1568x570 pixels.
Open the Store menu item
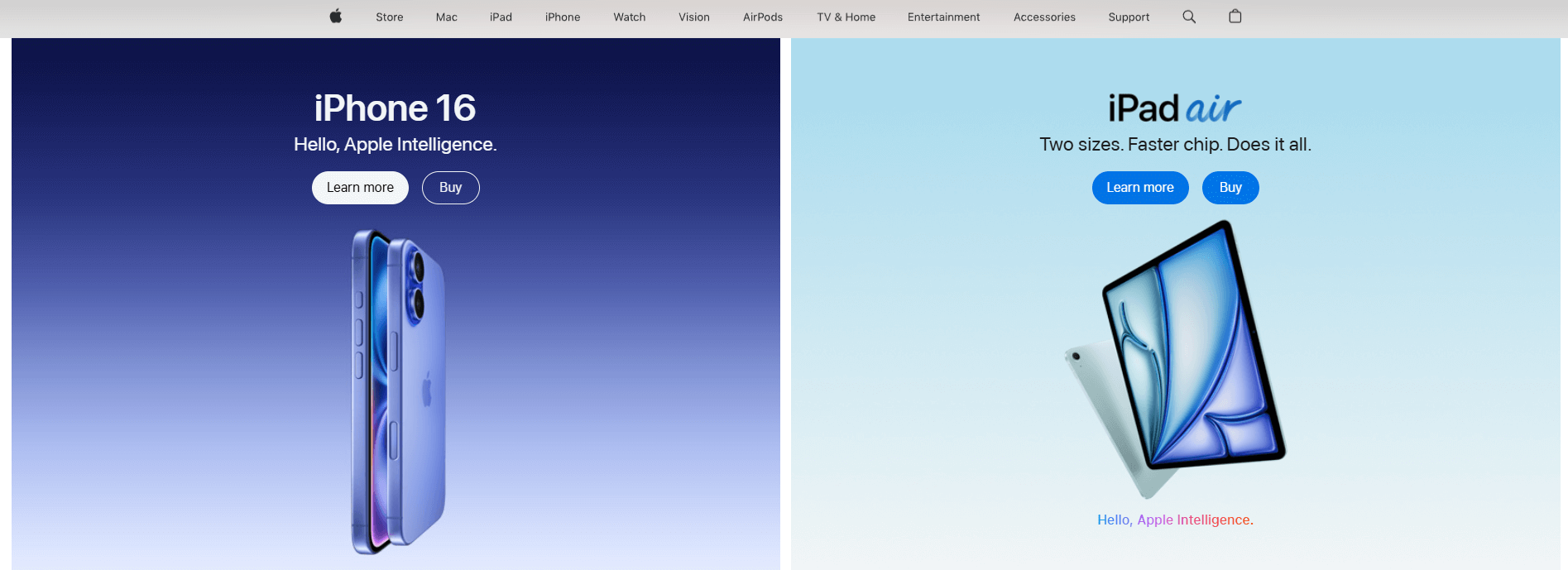tap(389, 17)
